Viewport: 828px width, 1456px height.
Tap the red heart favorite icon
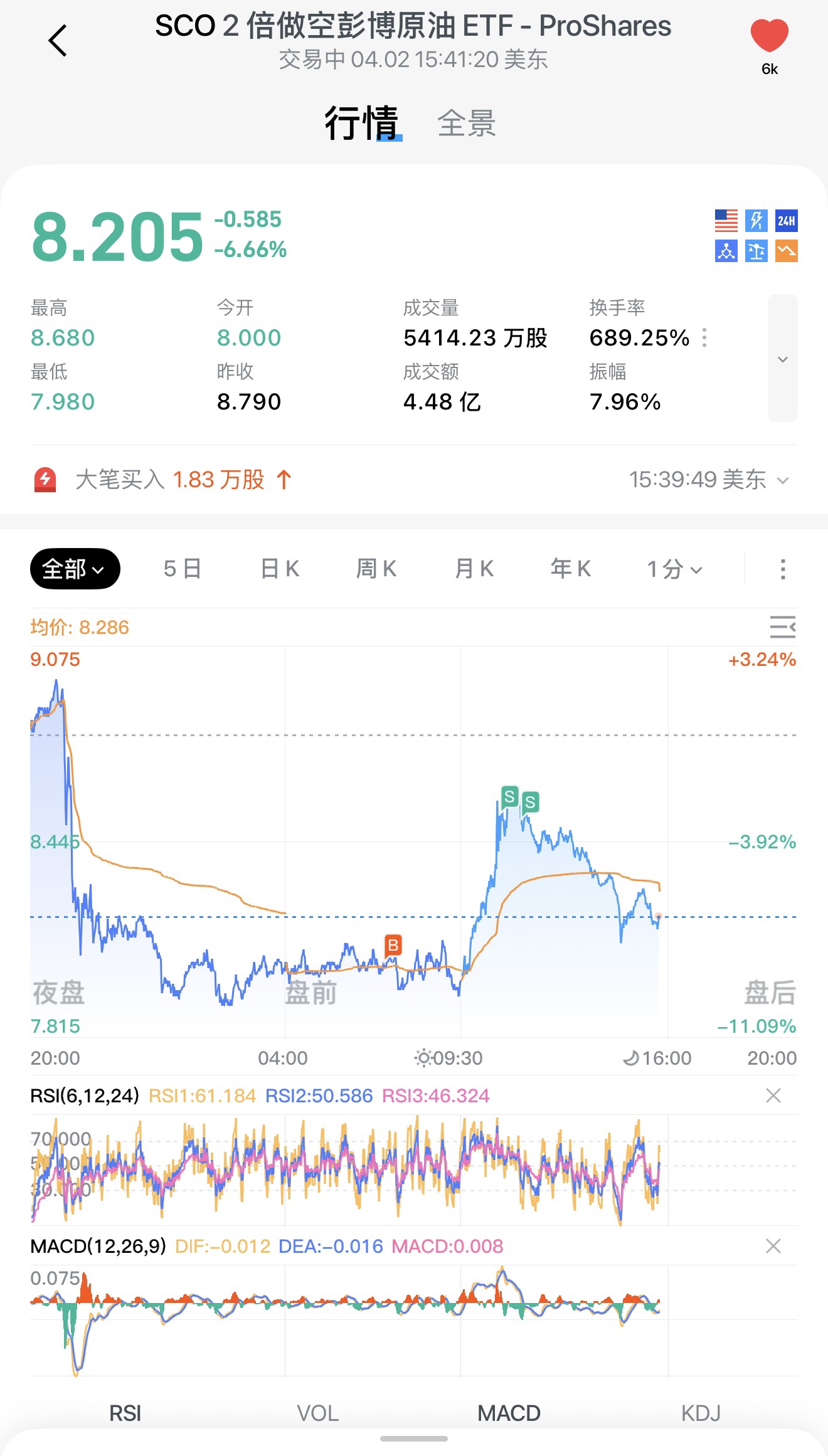pos(769,35)
